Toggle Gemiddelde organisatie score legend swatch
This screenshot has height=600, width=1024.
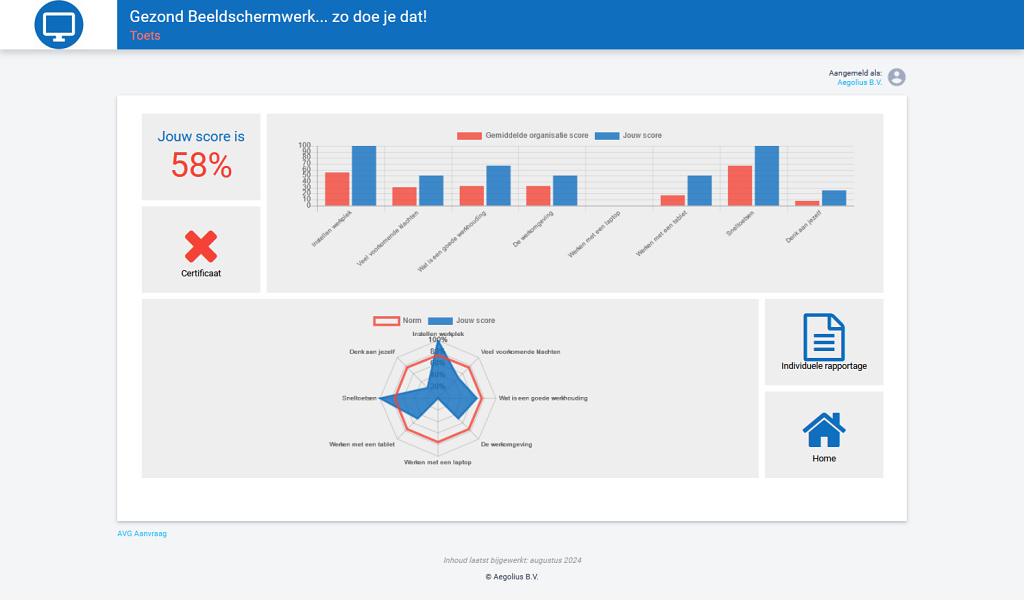469,136
